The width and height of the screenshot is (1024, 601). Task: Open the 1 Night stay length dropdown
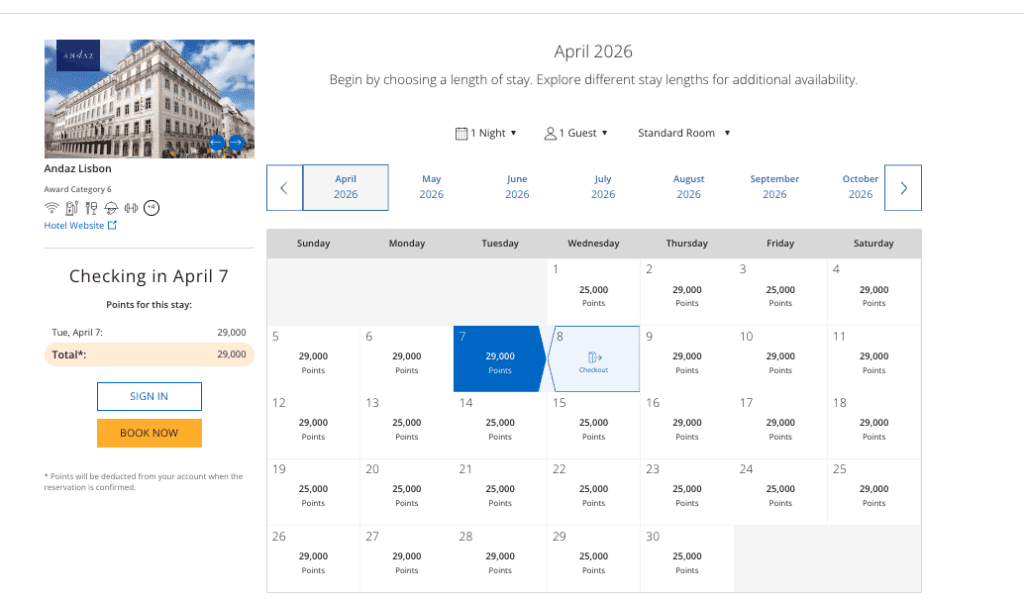(486, 132)
